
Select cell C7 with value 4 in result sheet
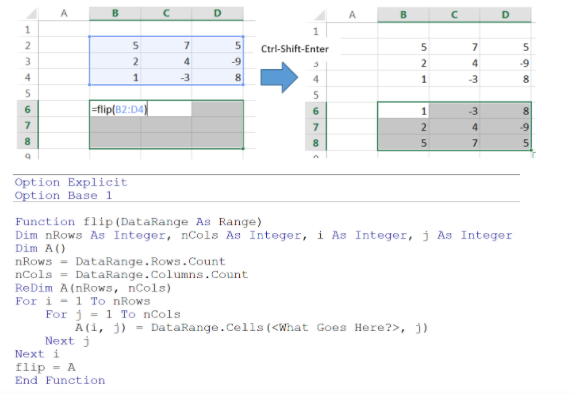click(454, 127)
